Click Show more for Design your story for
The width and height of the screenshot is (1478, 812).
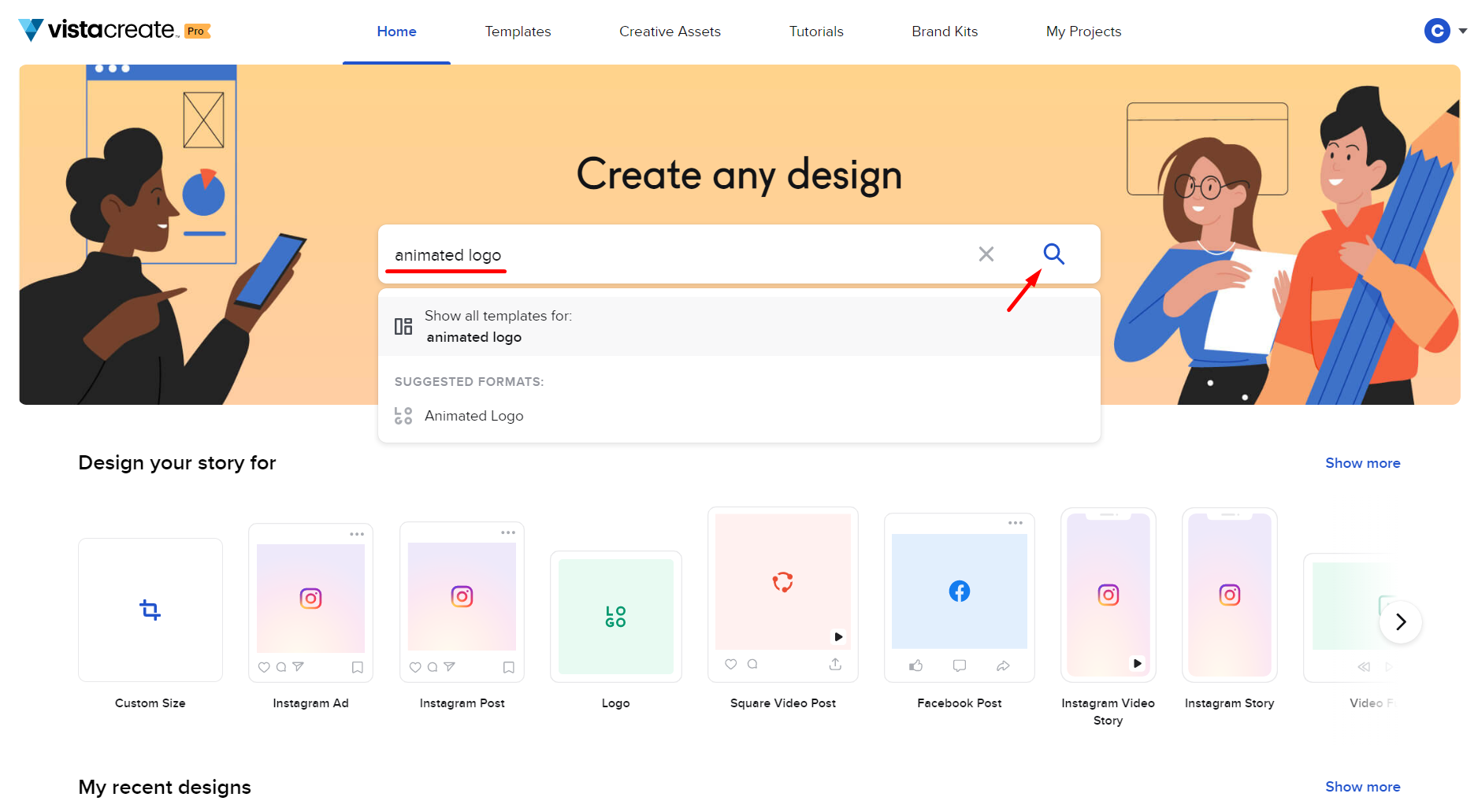click(1362, 463)
